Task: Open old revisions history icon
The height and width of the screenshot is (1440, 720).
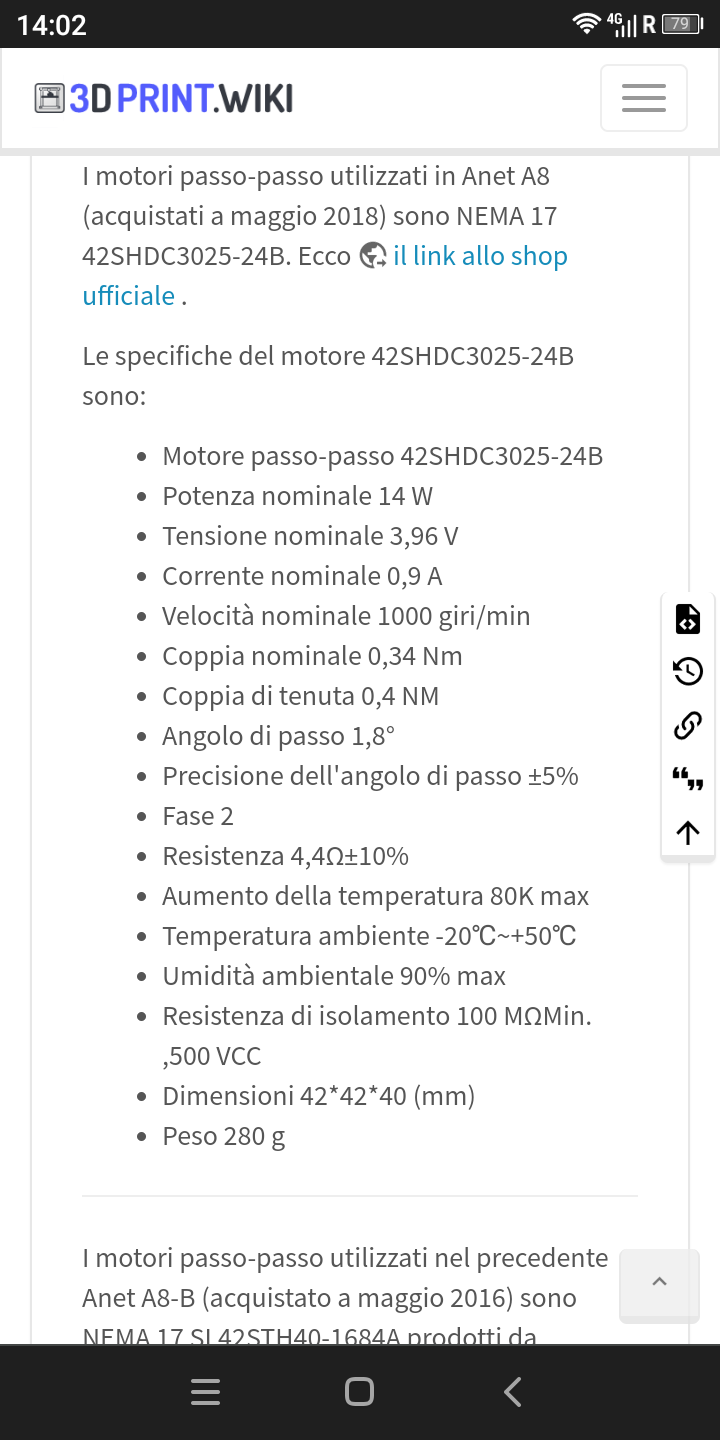Action: coord(688,671)
